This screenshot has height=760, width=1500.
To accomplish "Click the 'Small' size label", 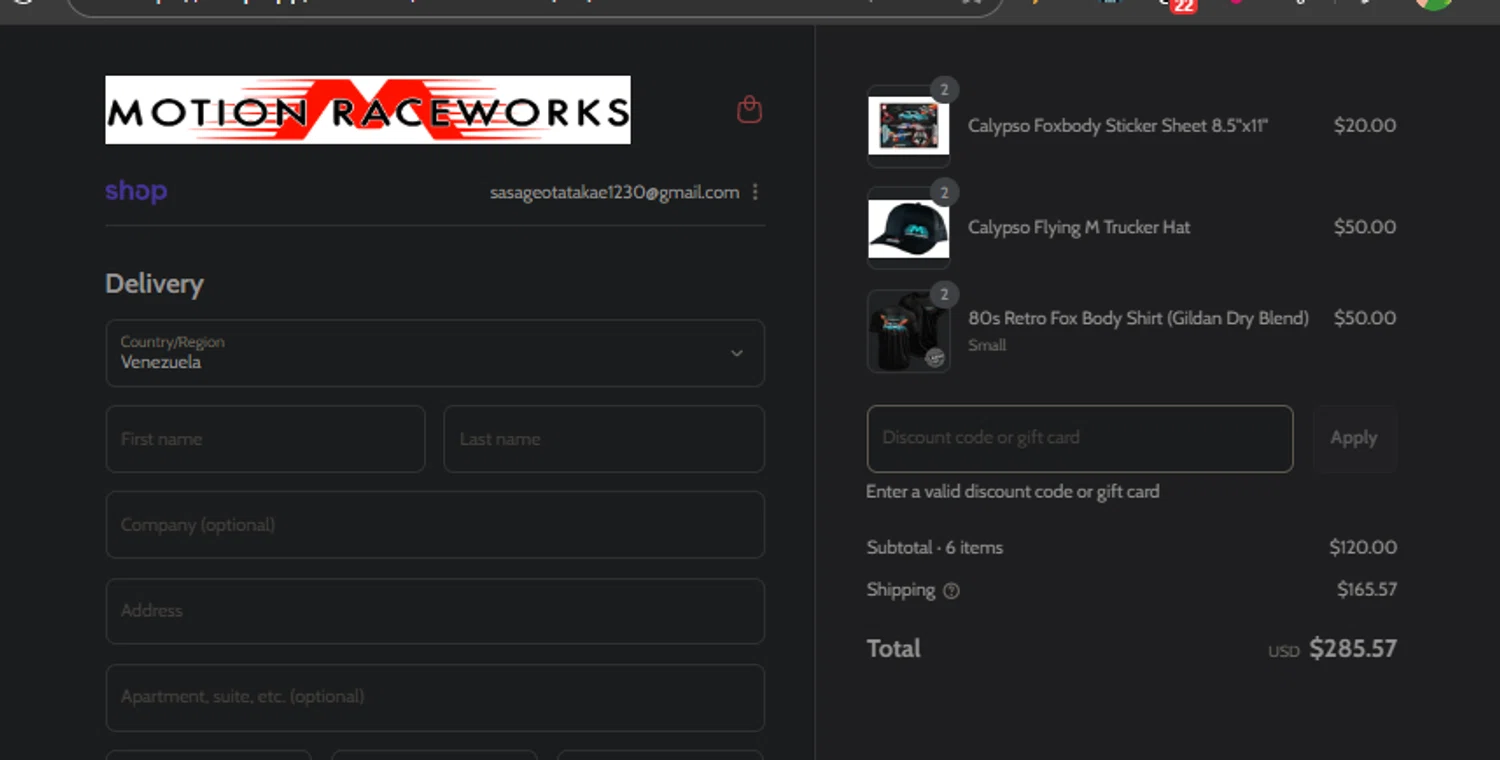I will [x=987, y=345].
